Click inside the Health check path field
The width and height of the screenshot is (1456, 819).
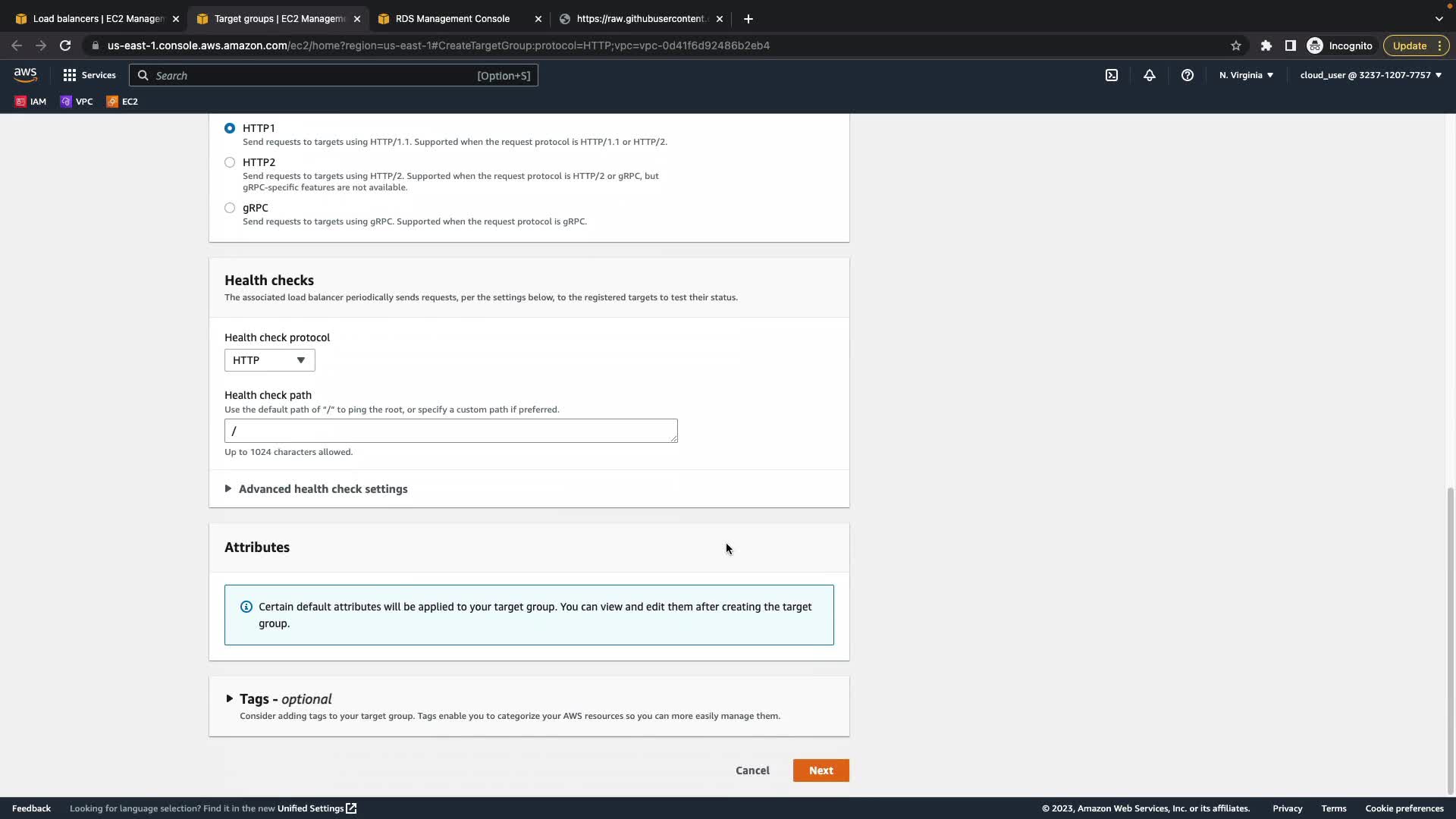coord(450,431)
